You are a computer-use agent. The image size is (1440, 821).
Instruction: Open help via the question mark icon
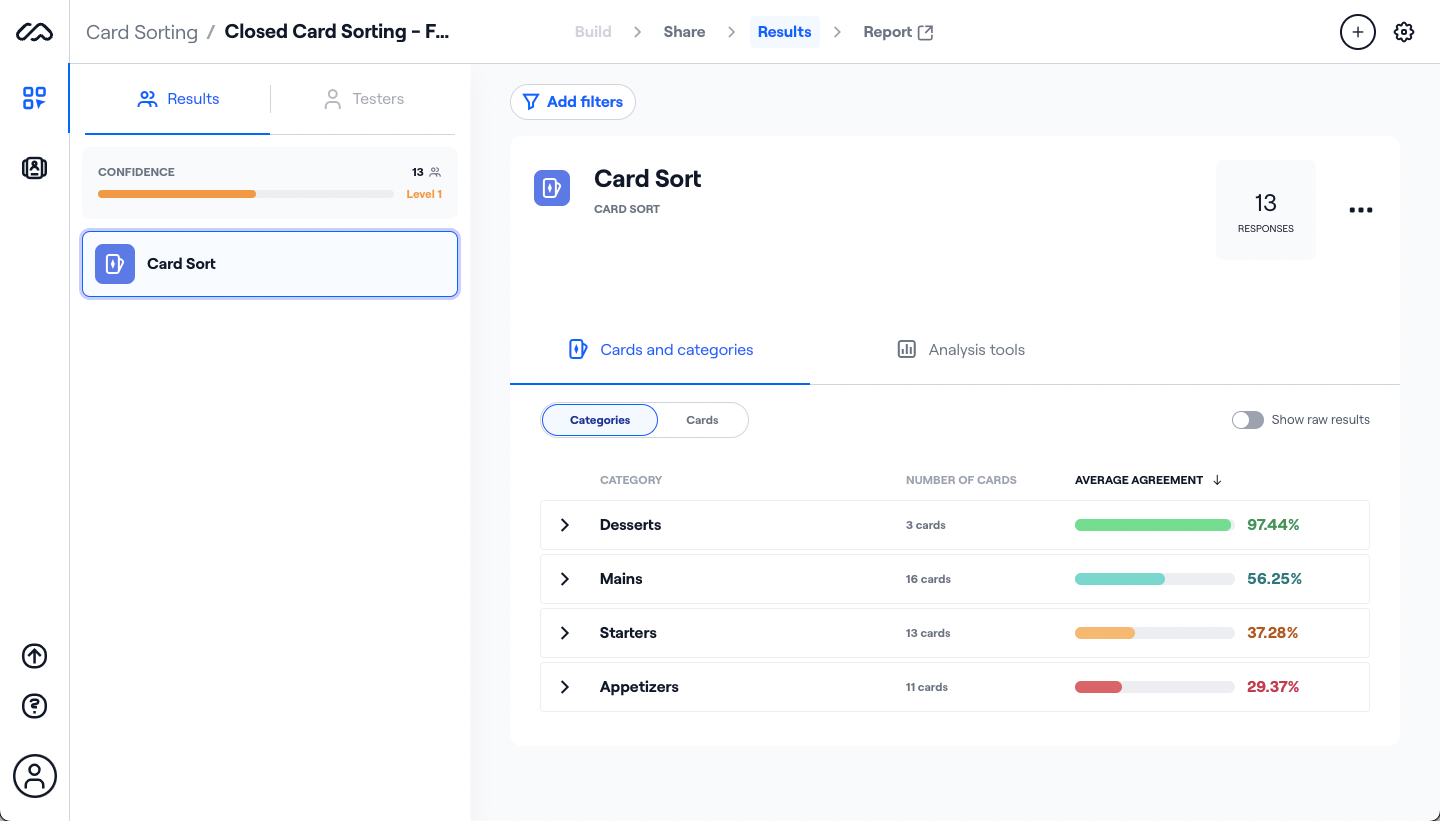(34, 706)
